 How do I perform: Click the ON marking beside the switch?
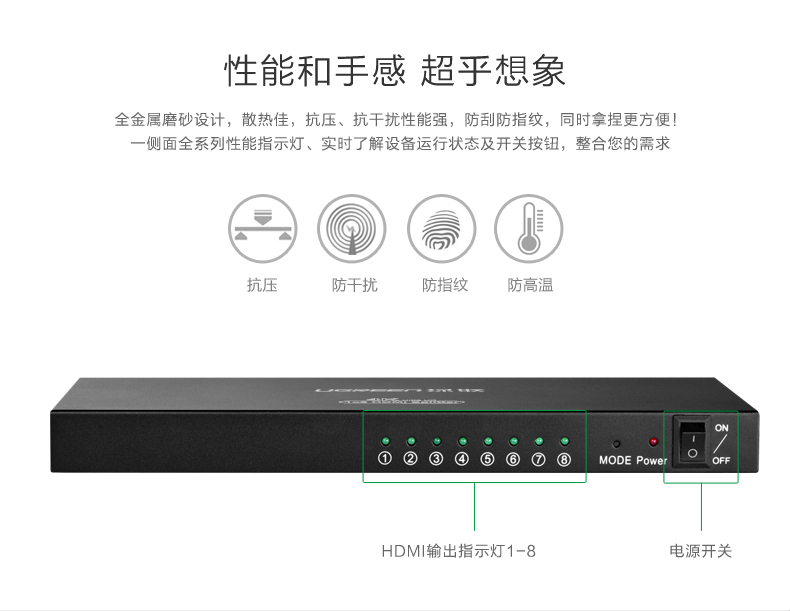(x=721, y=428)
